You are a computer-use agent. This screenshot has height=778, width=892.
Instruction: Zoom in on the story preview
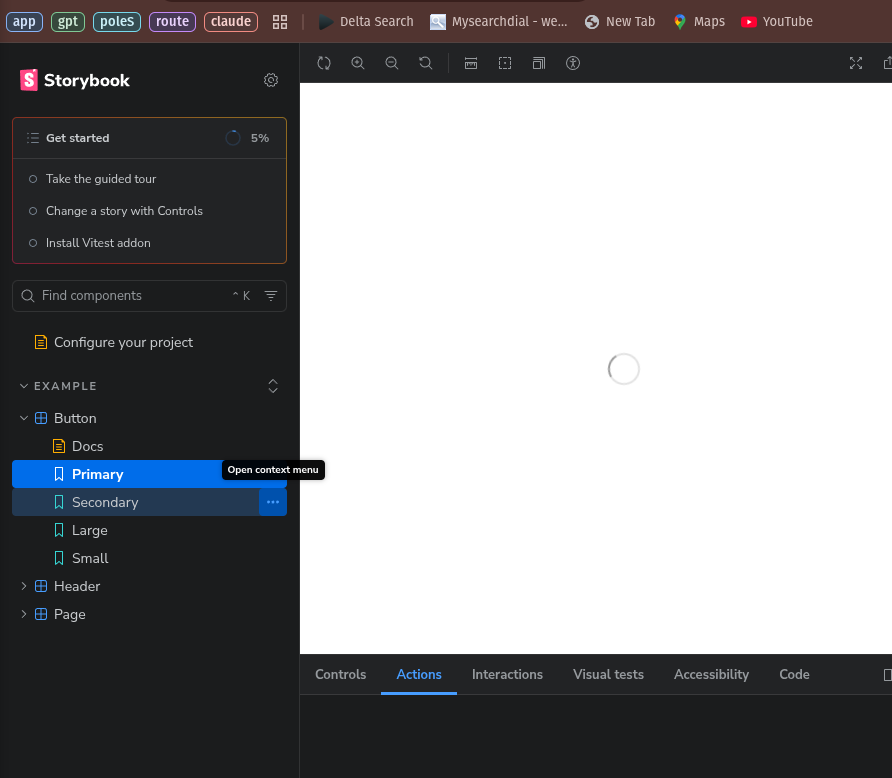pos(358,63)
